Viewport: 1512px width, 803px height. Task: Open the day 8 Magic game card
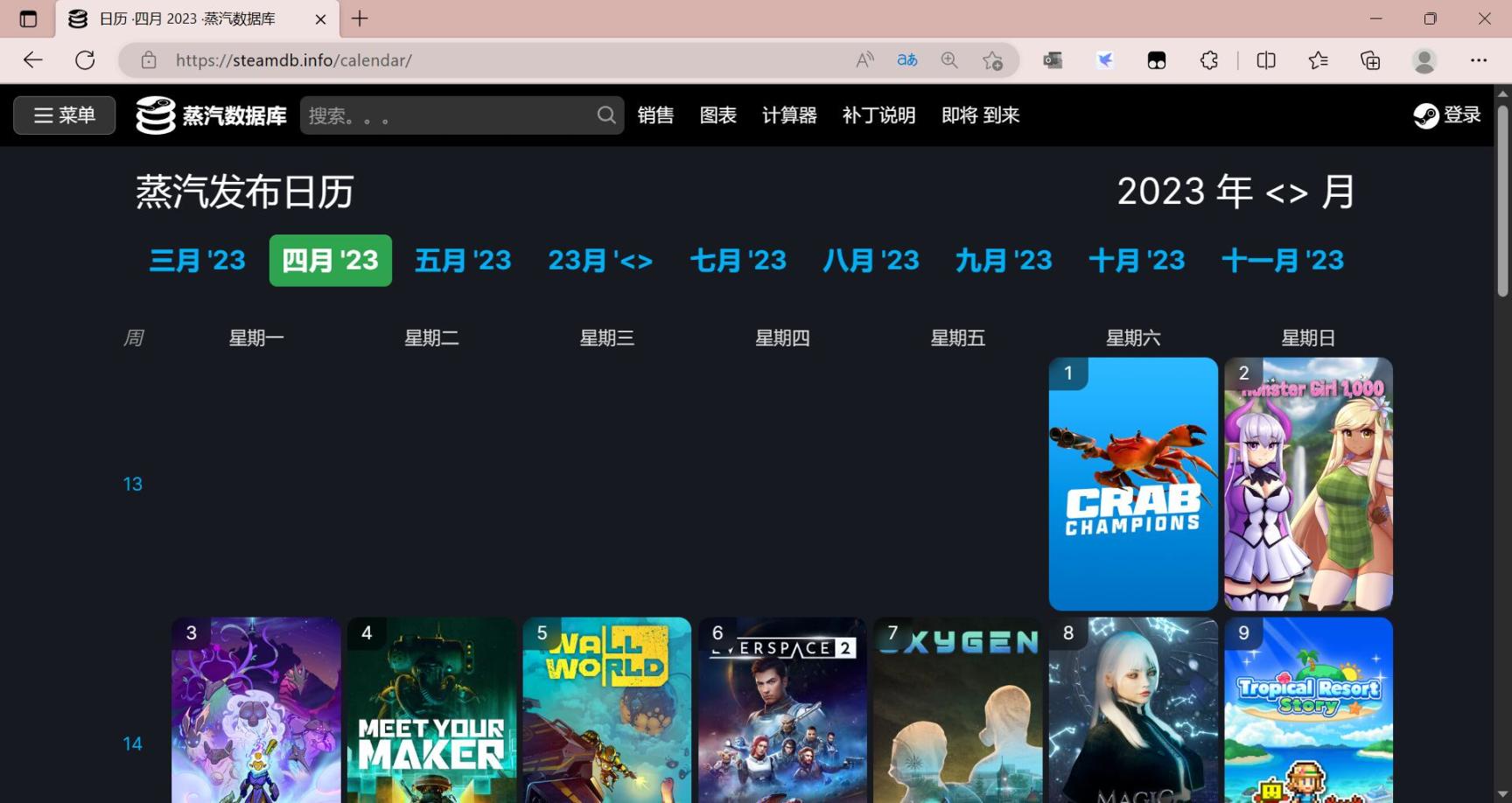(x=1133, y=710)
